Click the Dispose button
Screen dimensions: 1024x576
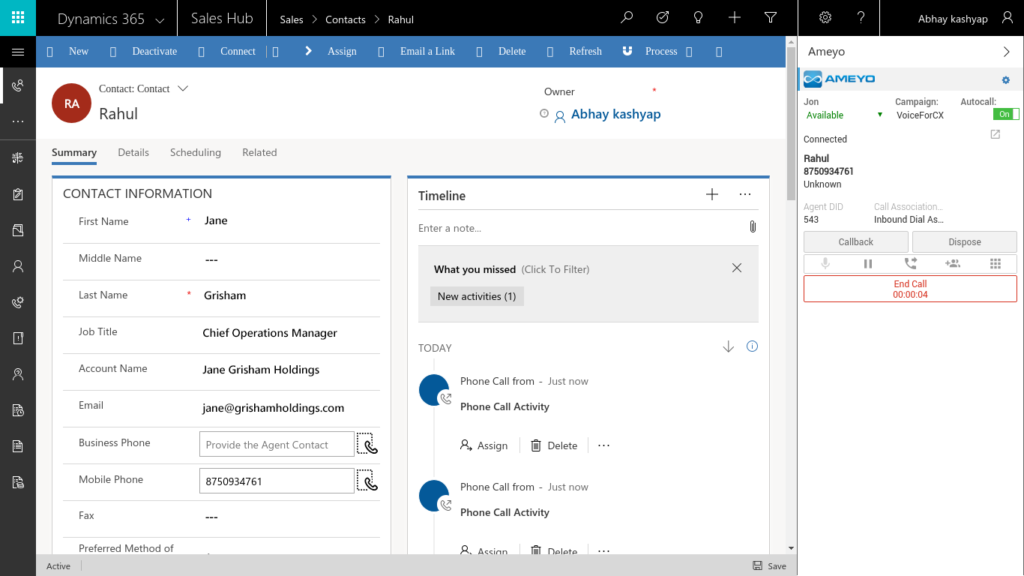click(965, 242)
